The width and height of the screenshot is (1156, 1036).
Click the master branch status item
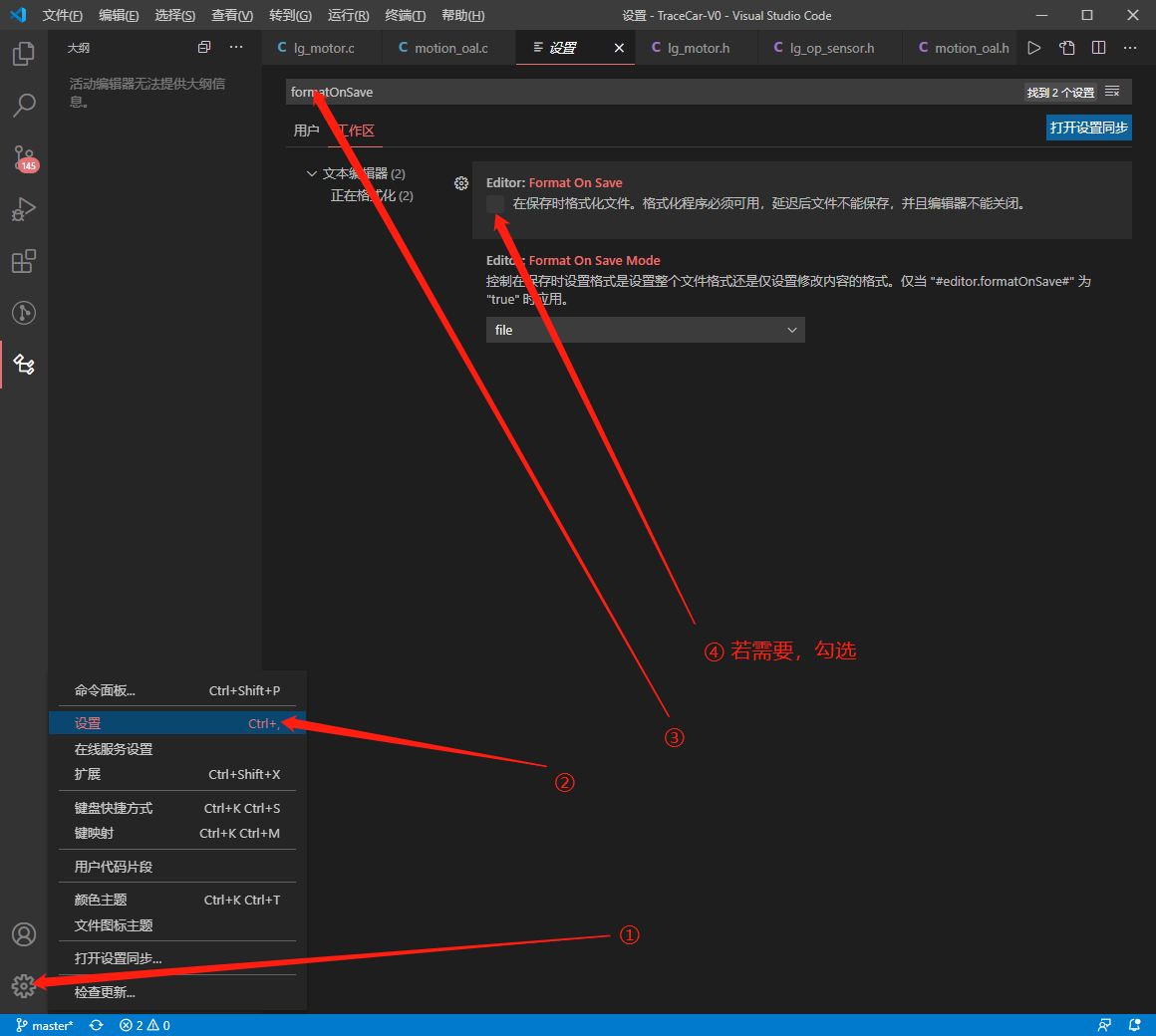(x=44, y=1026)
